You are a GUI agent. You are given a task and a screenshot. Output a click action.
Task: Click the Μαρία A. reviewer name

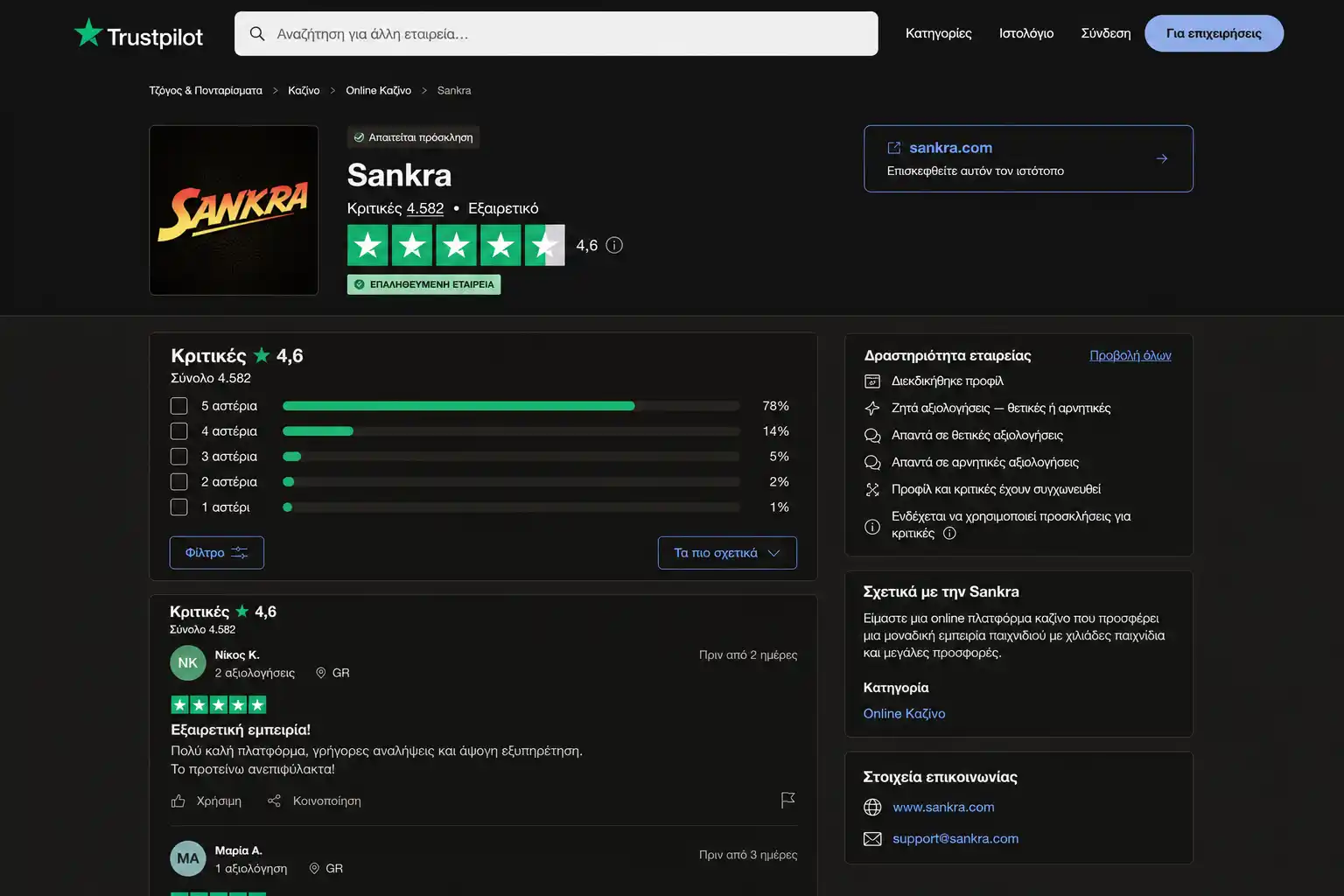click(x=239, y=850)
